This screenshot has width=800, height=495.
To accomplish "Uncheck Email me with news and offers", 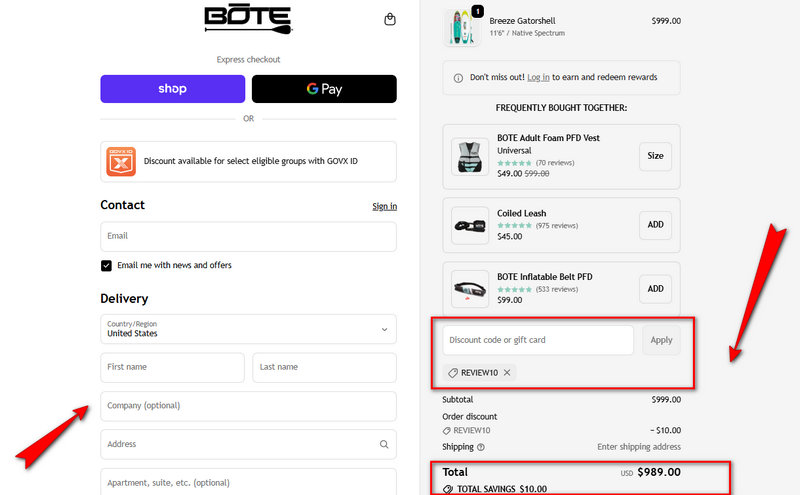I will point(106,265).
